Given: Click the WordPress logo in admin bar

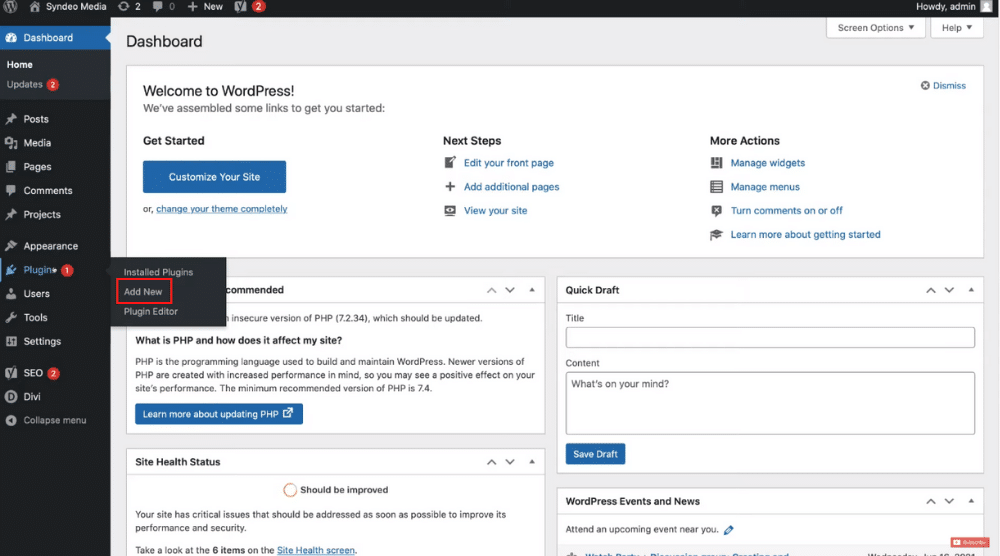Looking at the screenshot, I should 10,6.
